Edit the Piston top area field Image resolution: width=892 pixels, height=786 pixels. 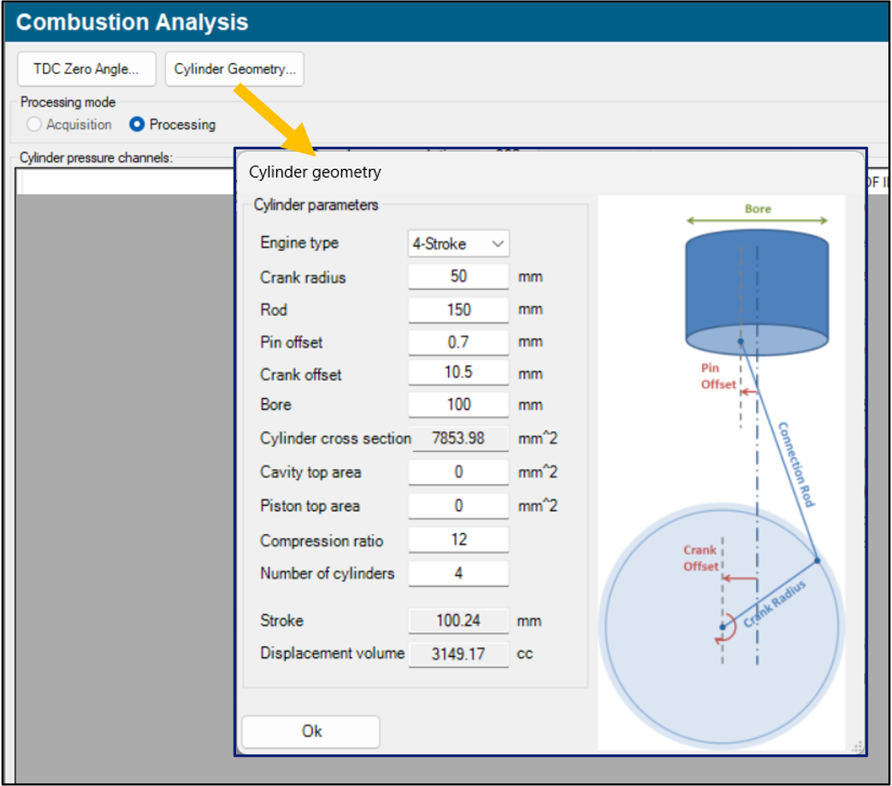coord(459,506)
